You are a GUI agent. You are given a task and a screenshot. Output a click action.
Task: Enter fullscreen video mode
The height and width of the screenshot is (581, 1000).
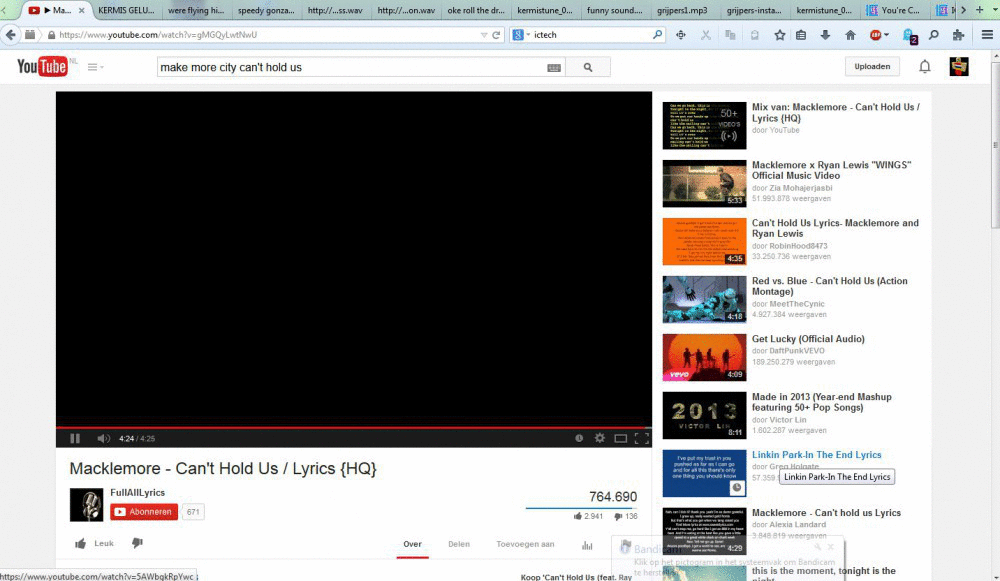click(642, 438)
